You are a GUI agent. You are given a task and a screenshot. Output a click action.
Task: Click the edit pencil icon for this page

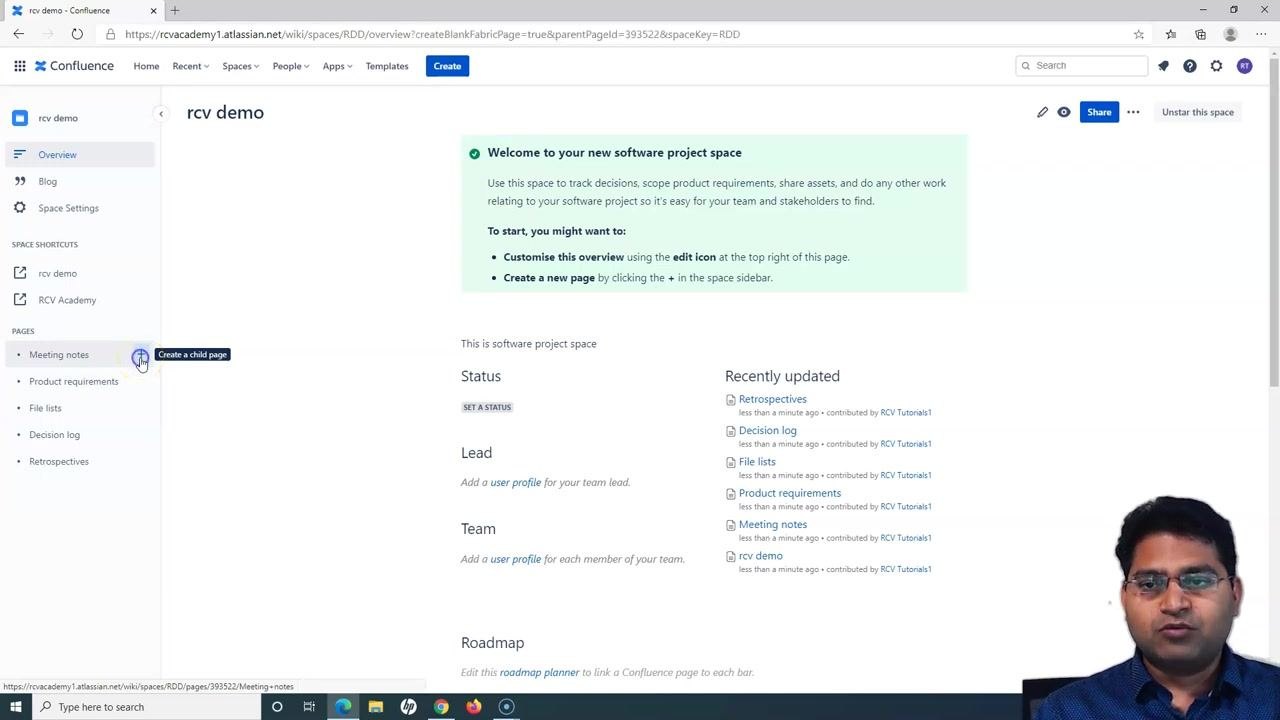tap(1042, 112)
